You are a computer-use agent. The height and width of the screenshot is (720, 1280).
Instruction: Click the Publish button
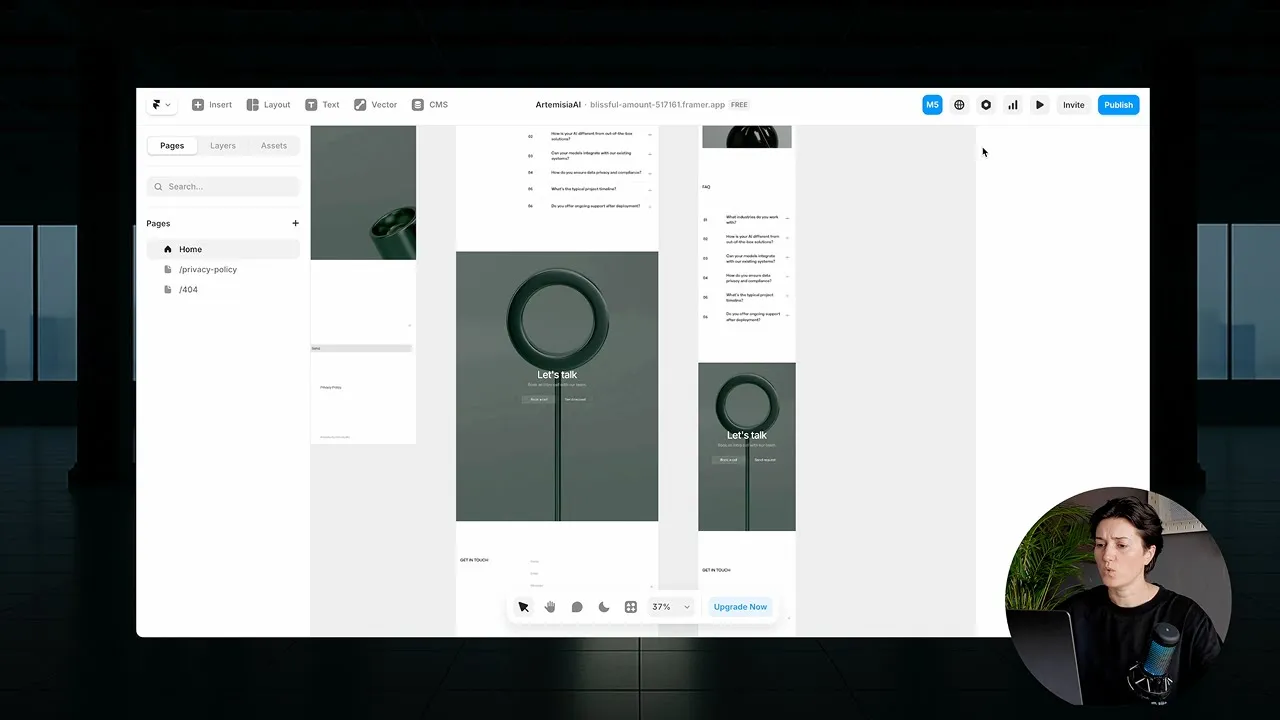tap(1118, 105)
